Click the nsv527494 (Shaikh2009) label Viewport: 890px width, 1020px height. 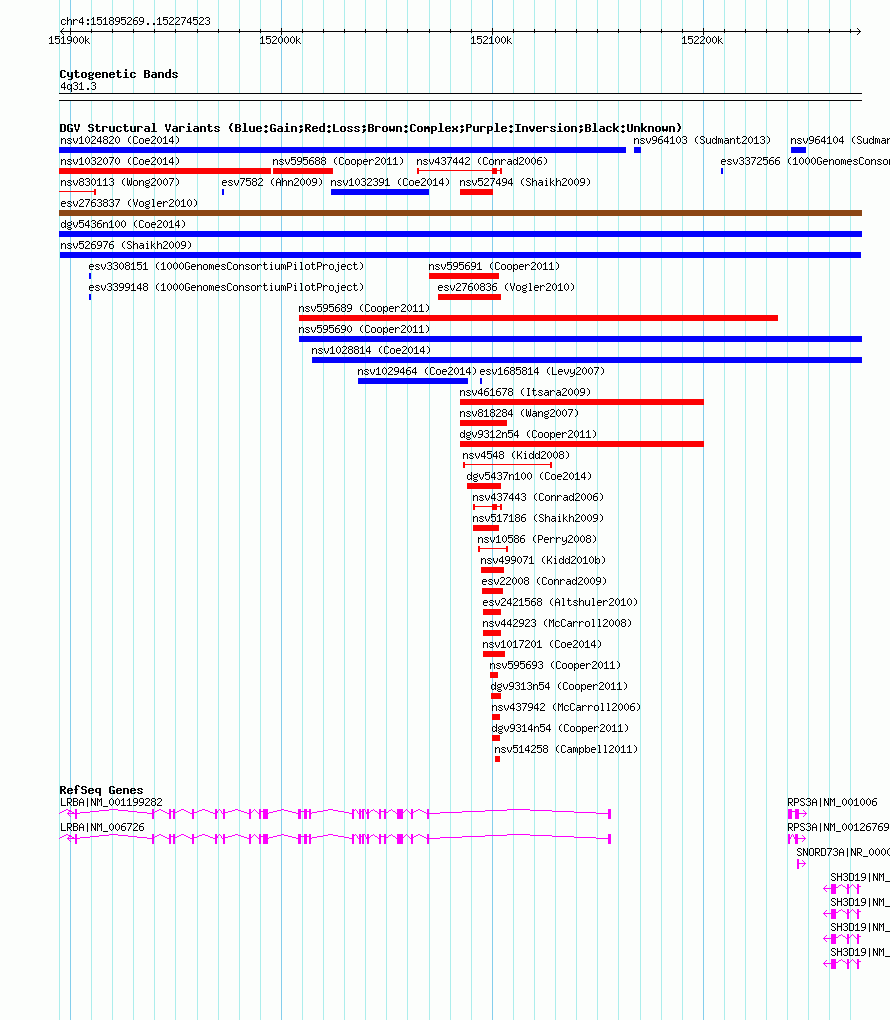[x=525, y=182]
